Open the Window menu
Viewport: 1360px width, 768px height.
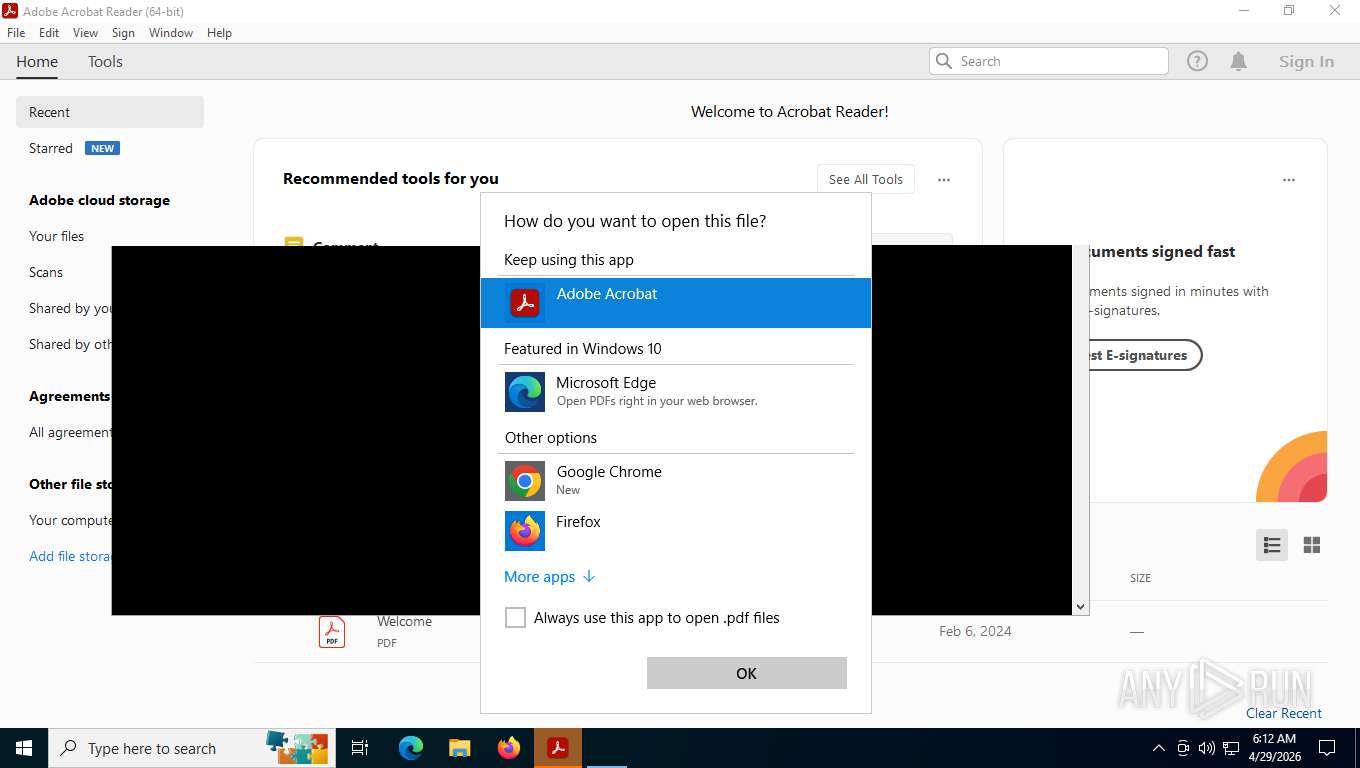[x=171, y=33]
